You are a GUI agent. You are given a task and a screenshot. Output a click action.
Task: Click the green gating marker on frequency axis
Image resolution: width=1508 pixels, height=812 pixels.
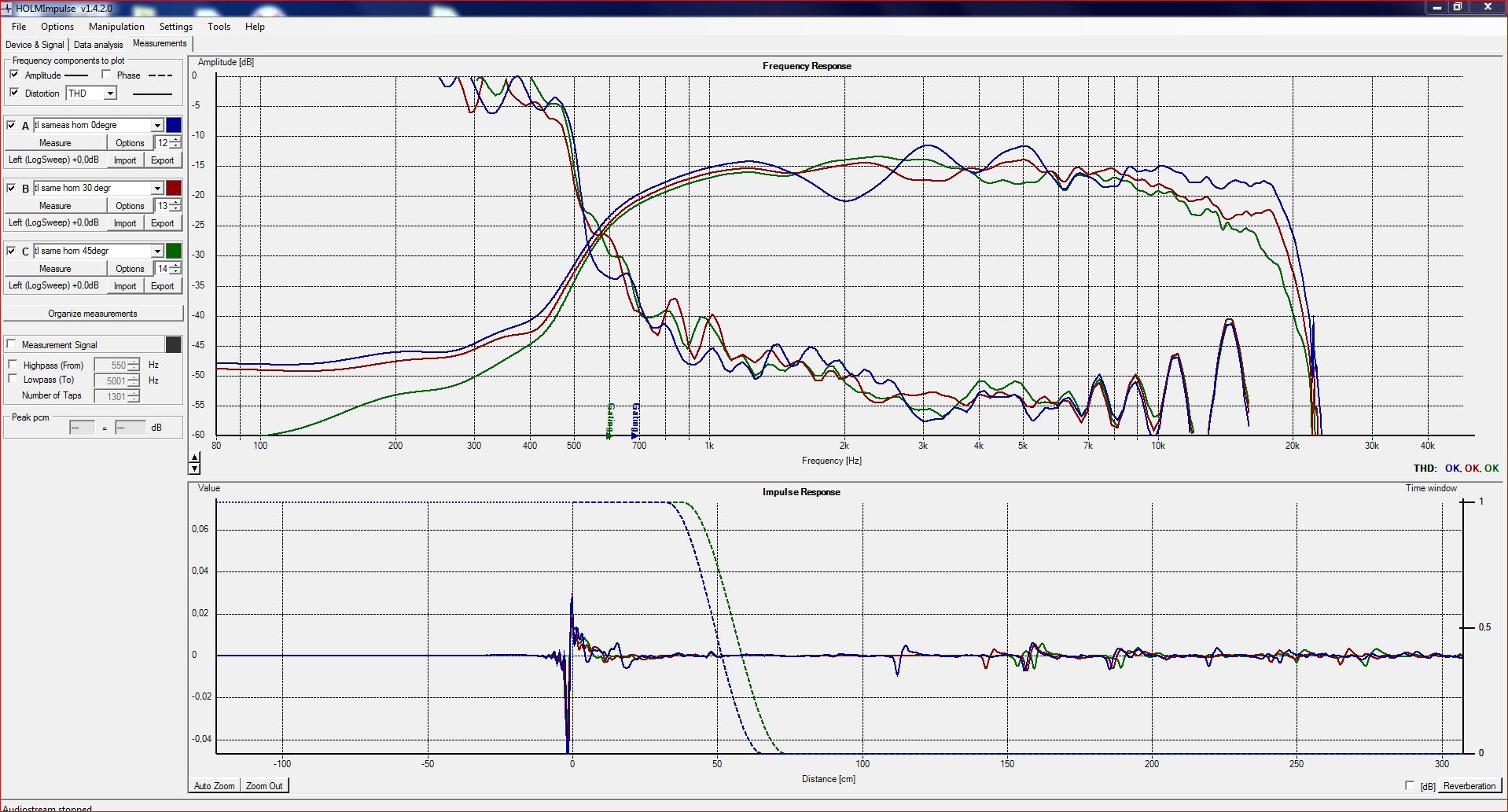(x=610, y=421)
